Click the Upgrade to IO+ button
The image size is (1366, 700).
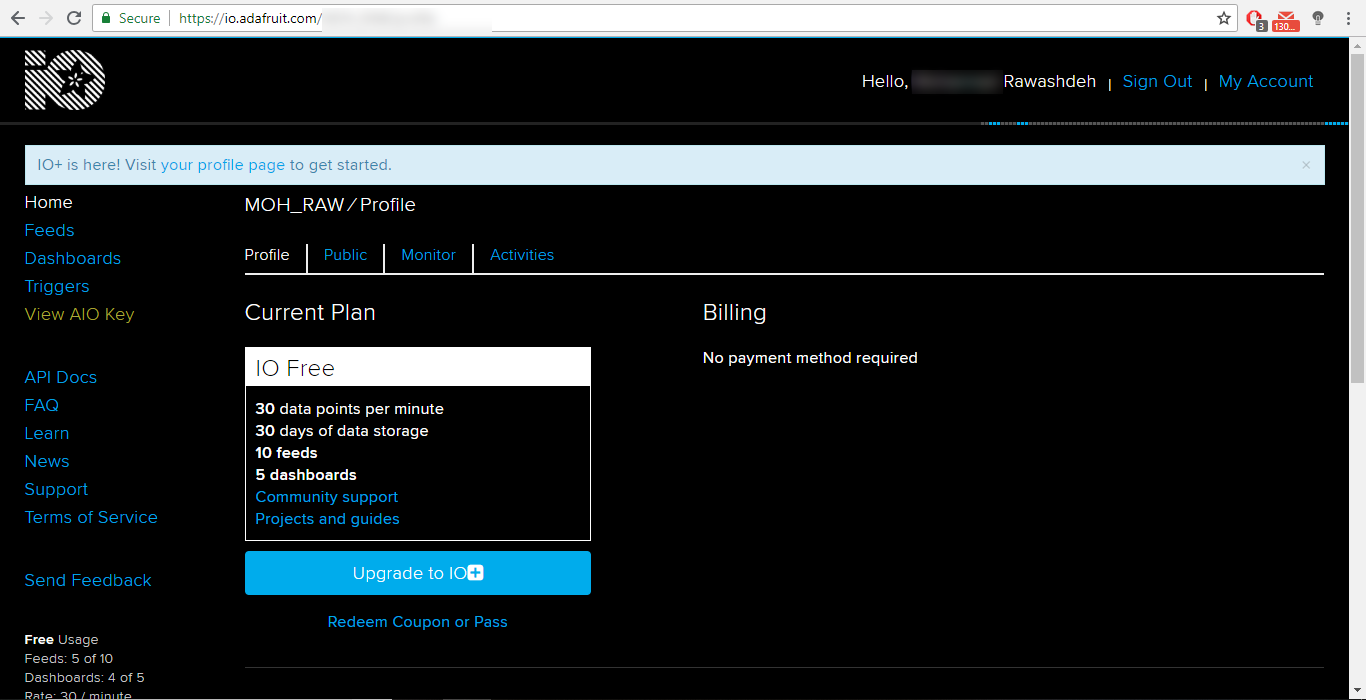[418, 573]
